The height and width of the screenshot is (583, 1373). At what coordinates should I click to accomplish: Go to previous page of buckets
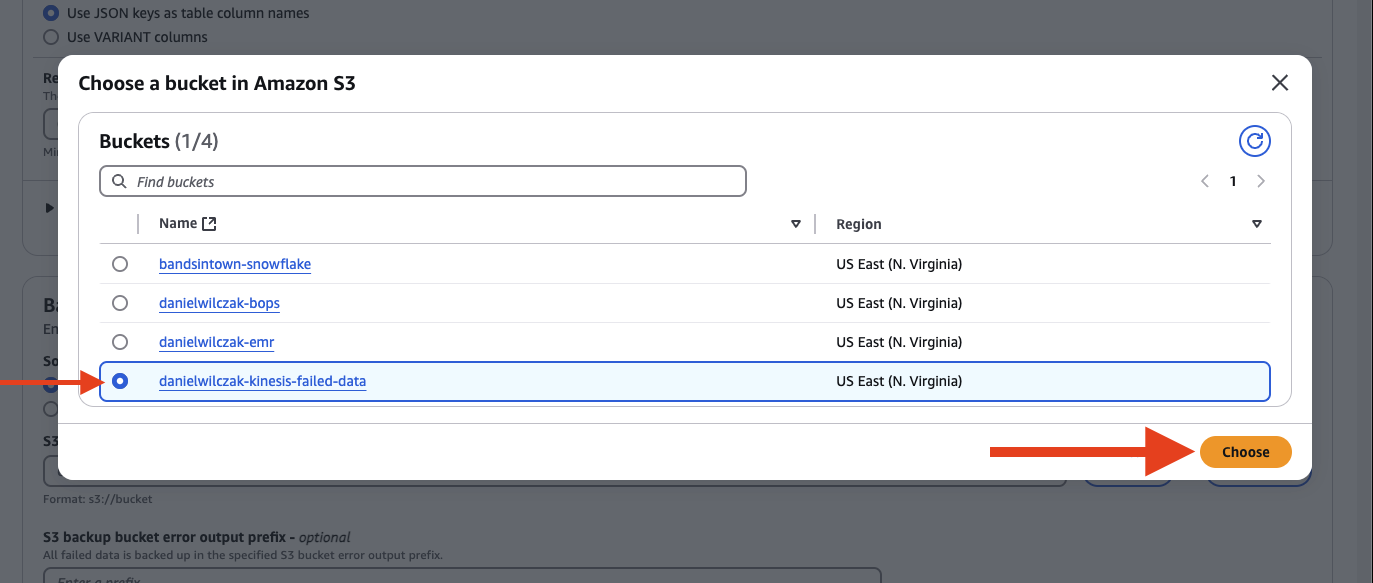click(1205, 181)
